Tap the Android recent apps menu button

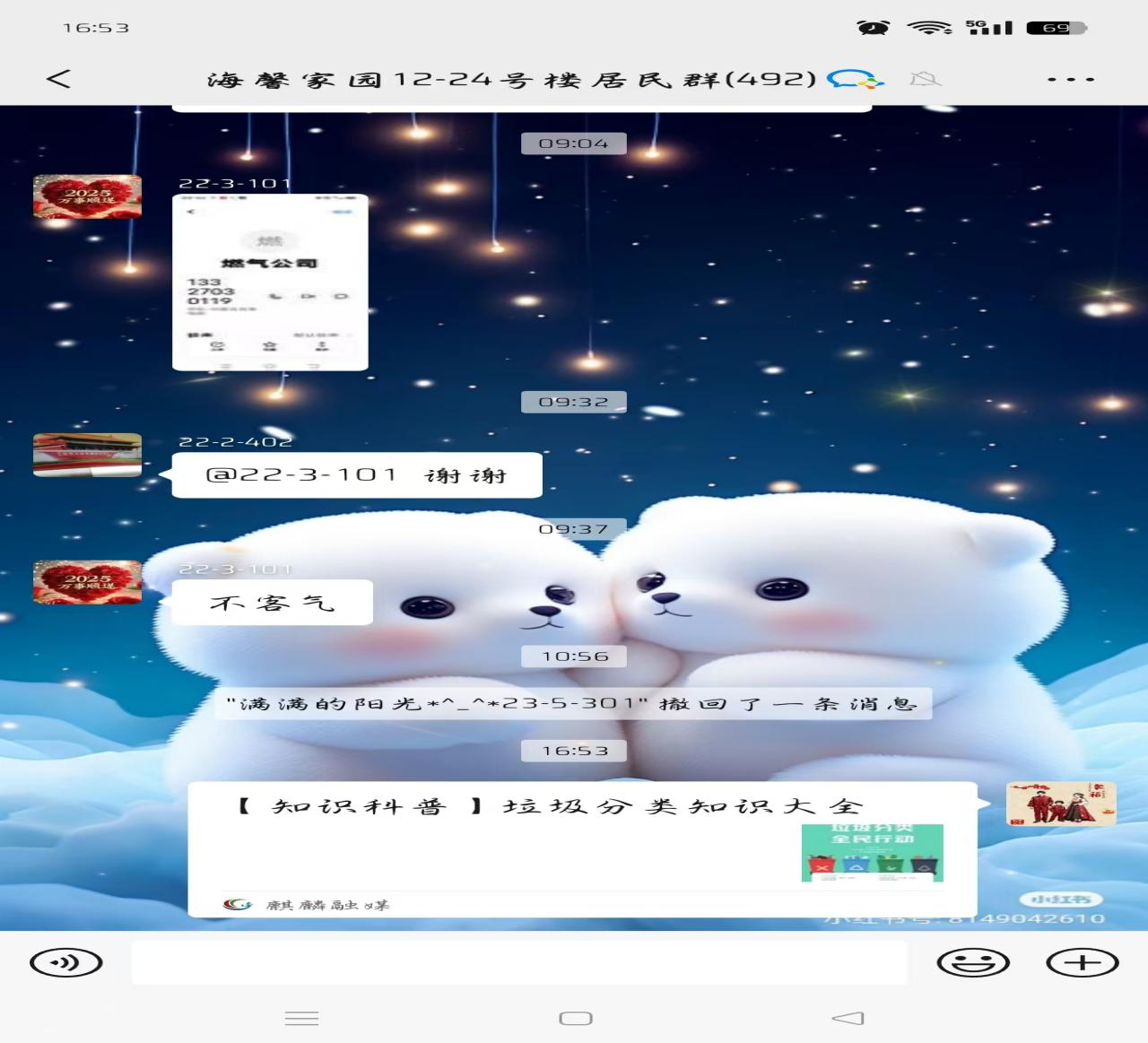click(301, 1018)
